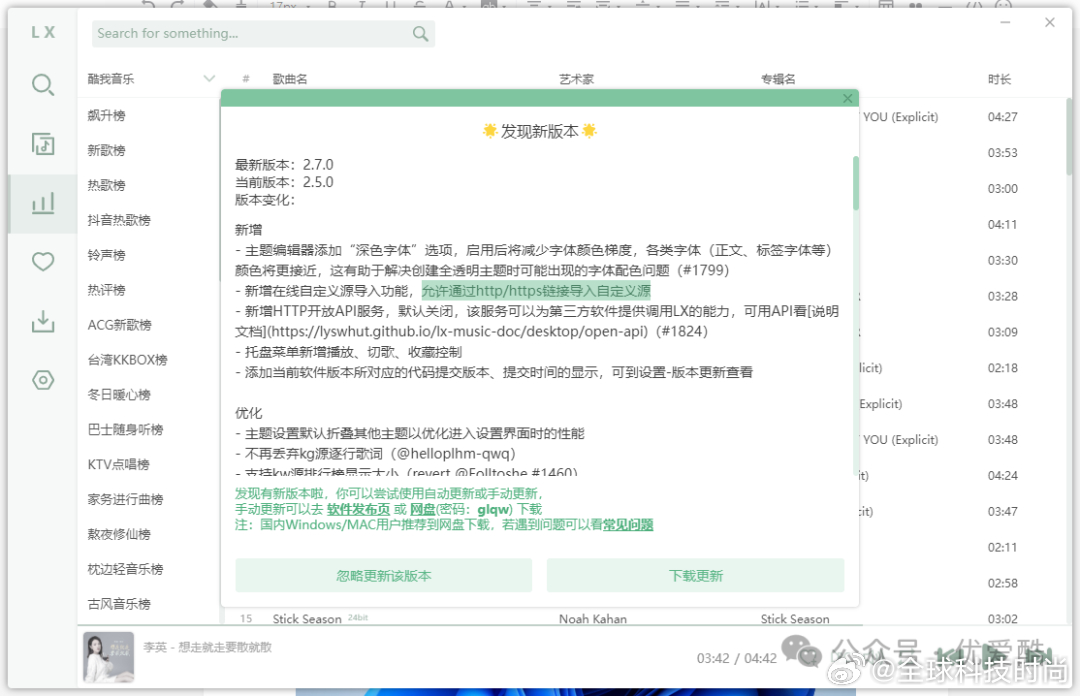The height and width of the screenshot is (696, 1080).
Task: Click the 歌曲名 column header
Action: click(x=290, y=79)
